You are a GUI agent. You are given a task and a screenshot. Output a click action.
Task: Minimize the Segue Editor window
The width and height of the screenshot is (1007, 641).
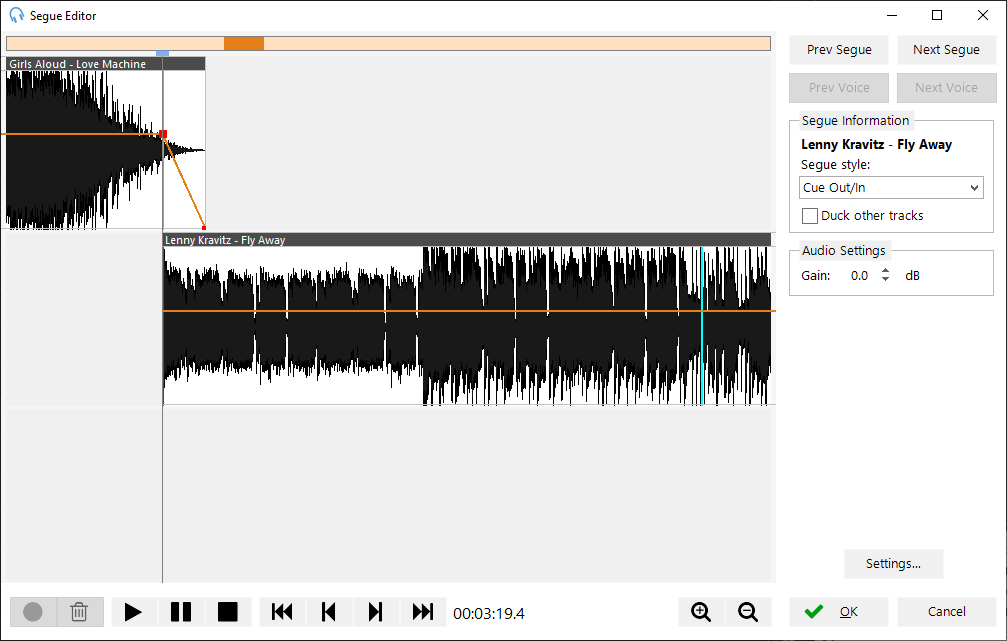click(x=891, y=15)
